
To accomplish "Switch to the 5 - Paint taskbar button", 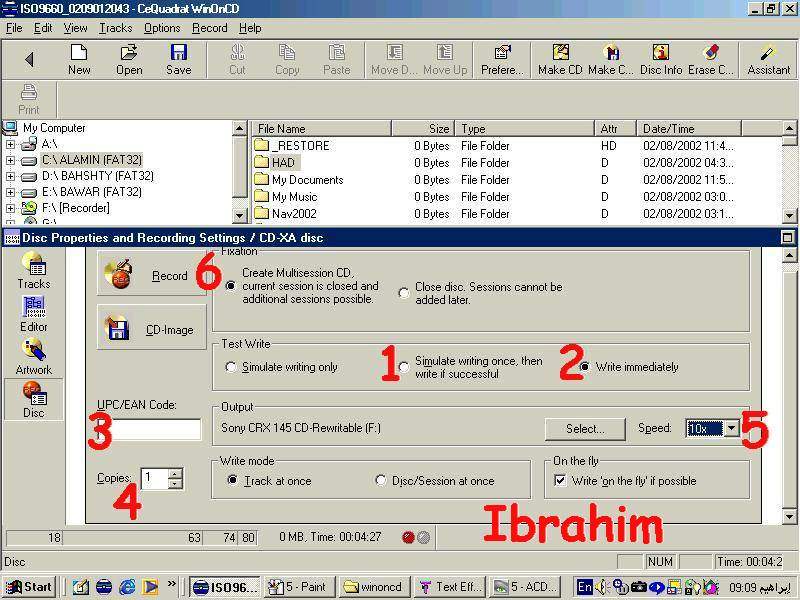I will coord(299,587).
